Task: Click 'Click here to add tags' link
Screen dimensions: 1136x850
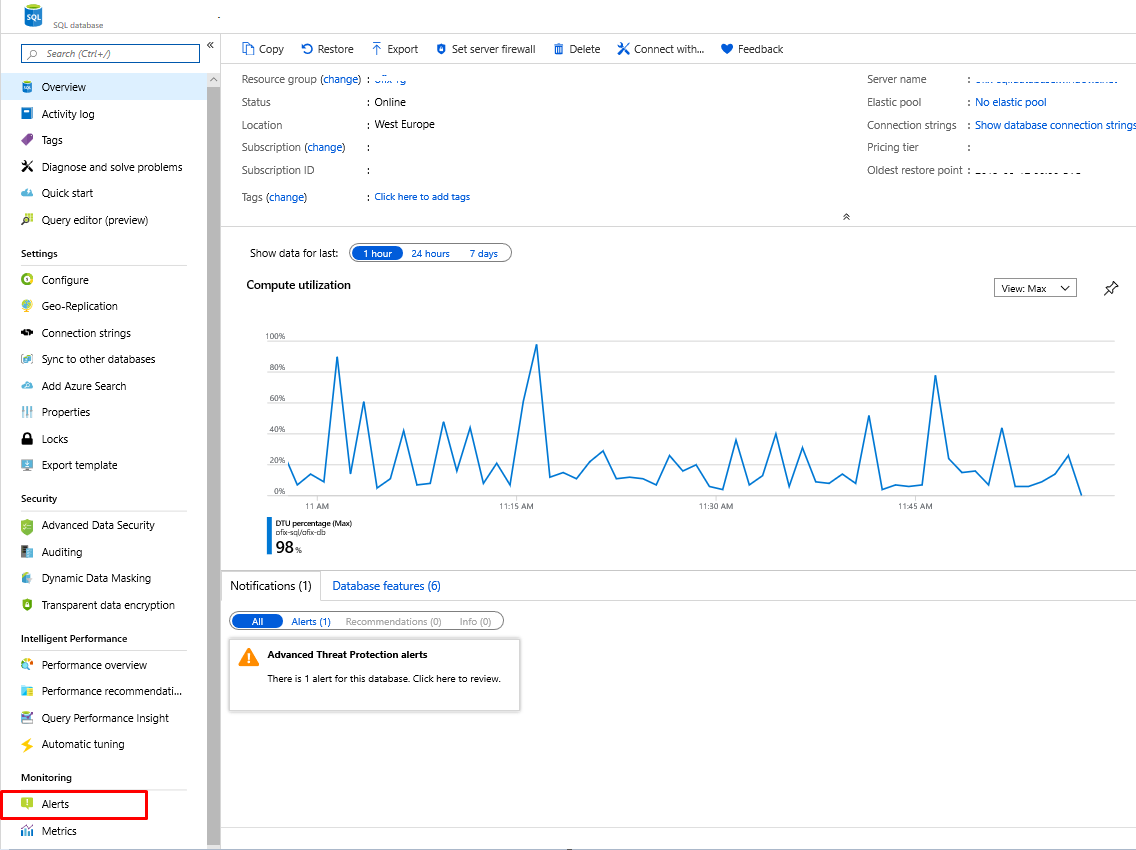Action: [422, 196]
